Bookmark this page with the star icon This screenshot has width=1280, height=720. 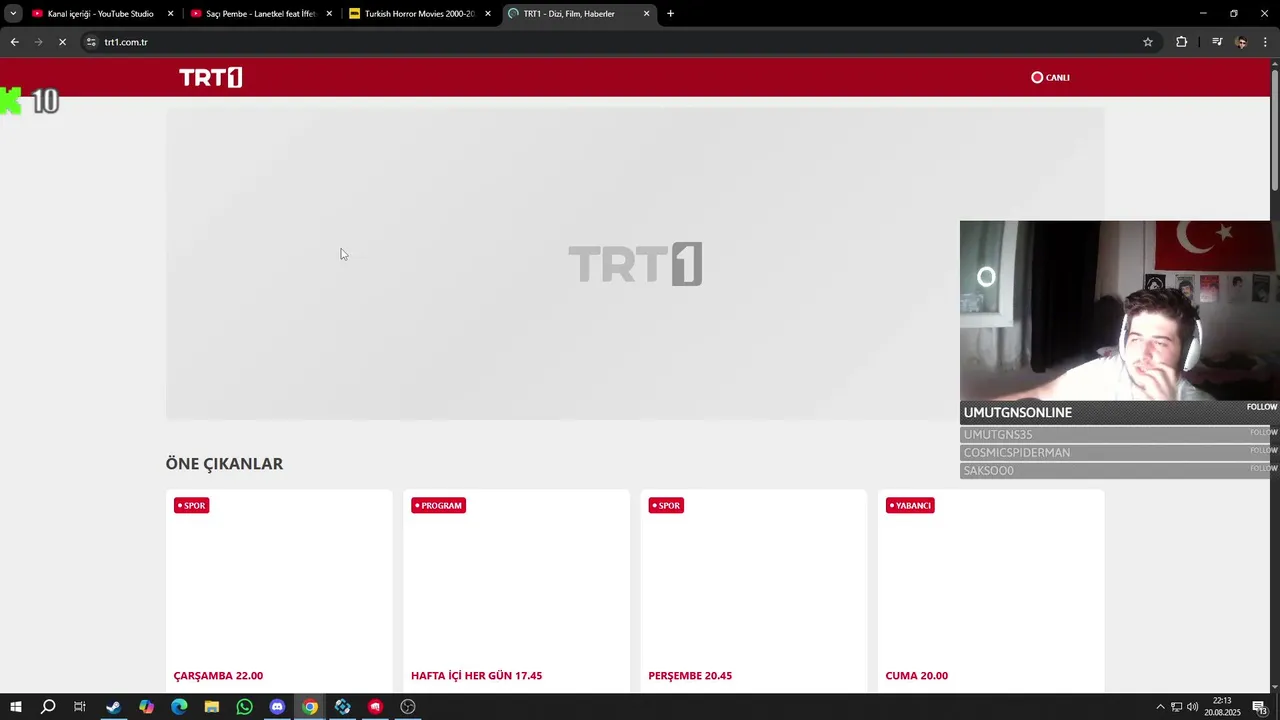(x=1148, y=42)
